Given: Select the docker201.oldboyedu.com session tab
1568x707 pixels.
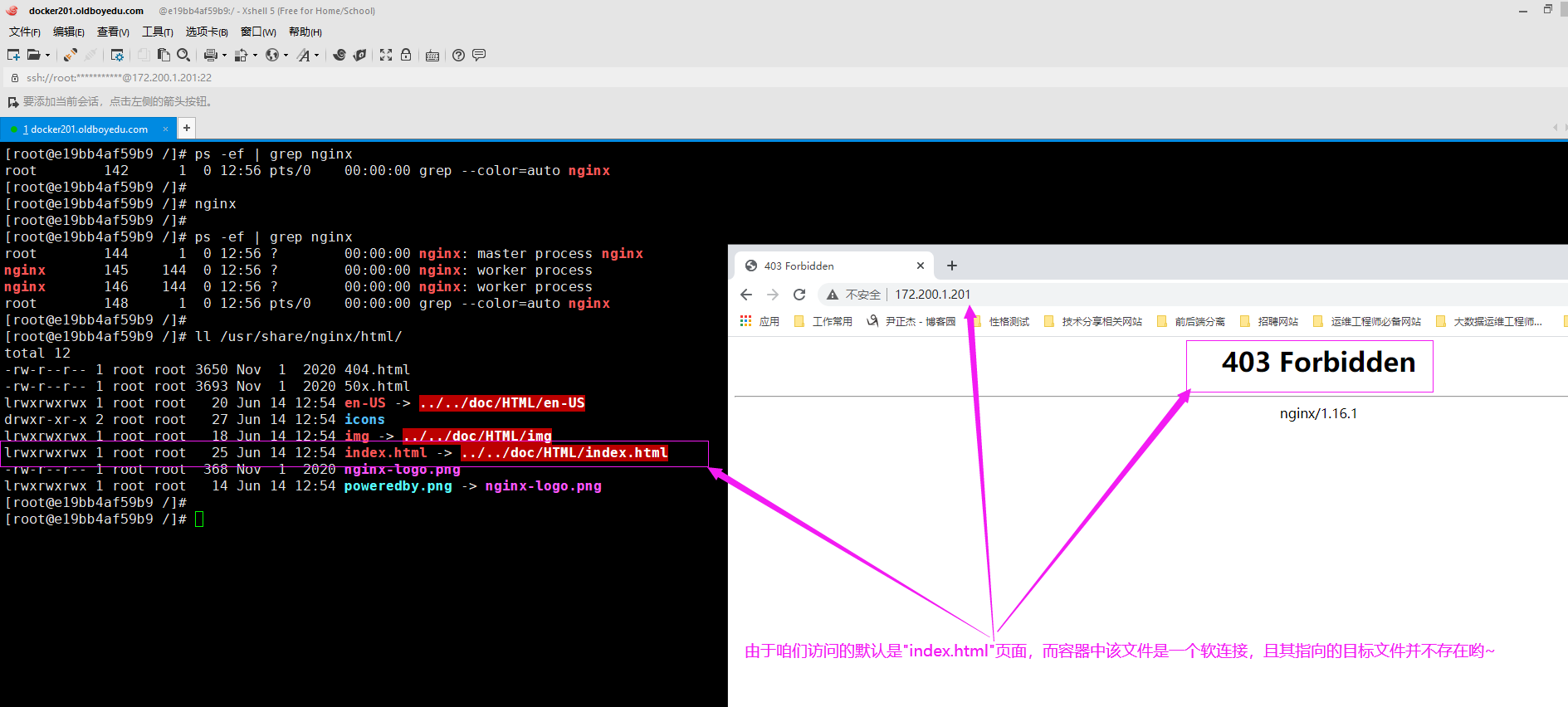Looking at the screenshot, I should pyautogui.click(x=89, y=129).
